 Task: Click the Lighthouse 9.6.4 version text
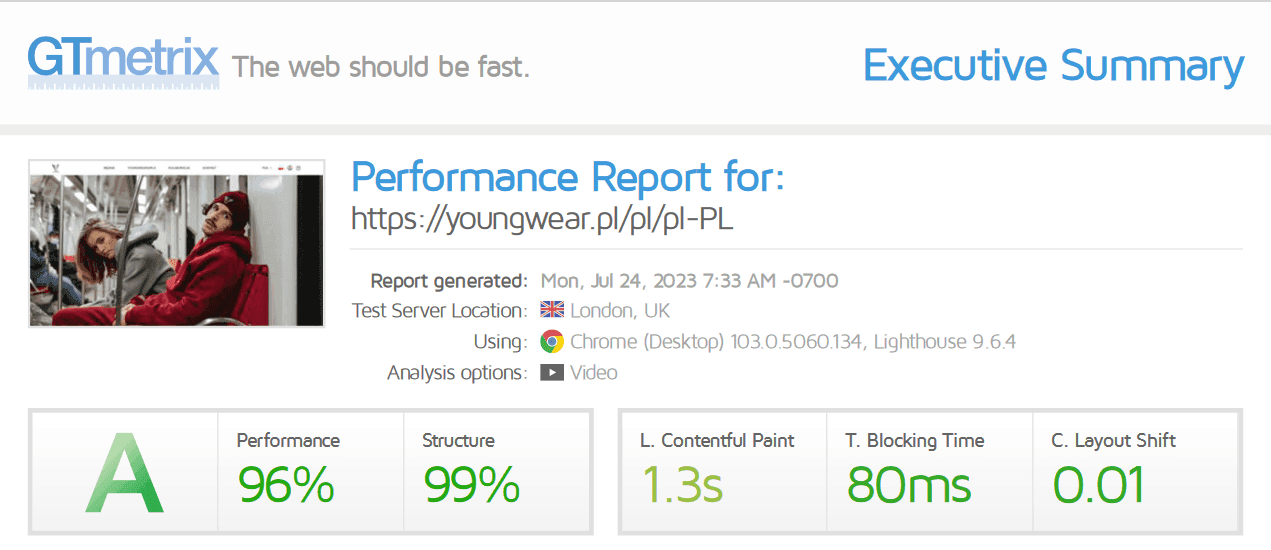(x=945, y=342)
